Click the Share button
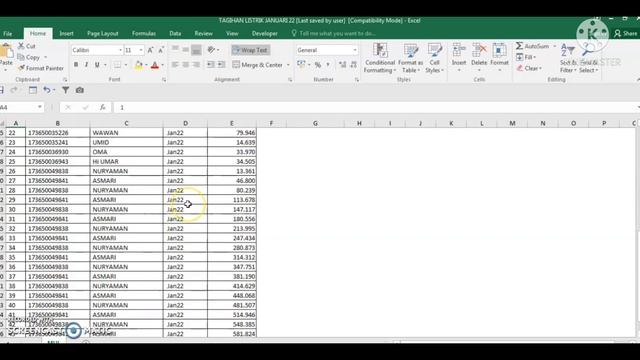This screenshot has height=360, width=640. pyautogui.click(x=626, y=33)
